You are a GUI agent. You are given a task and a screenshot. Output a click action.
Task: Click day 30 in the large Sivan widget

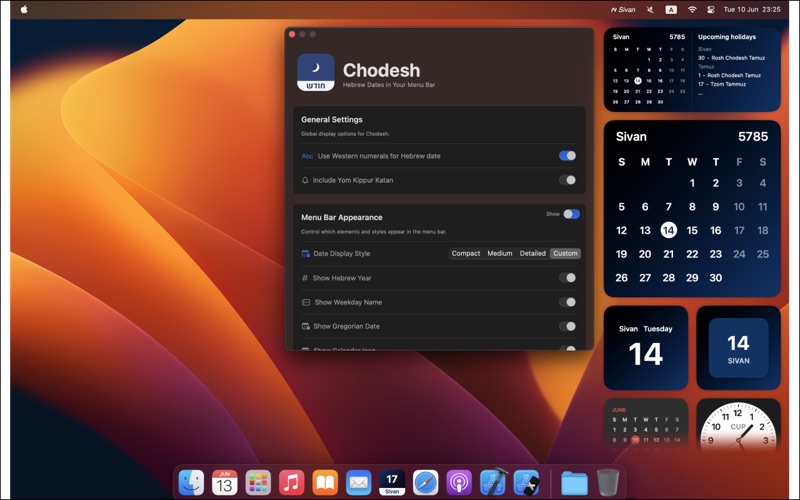point(715,278)
